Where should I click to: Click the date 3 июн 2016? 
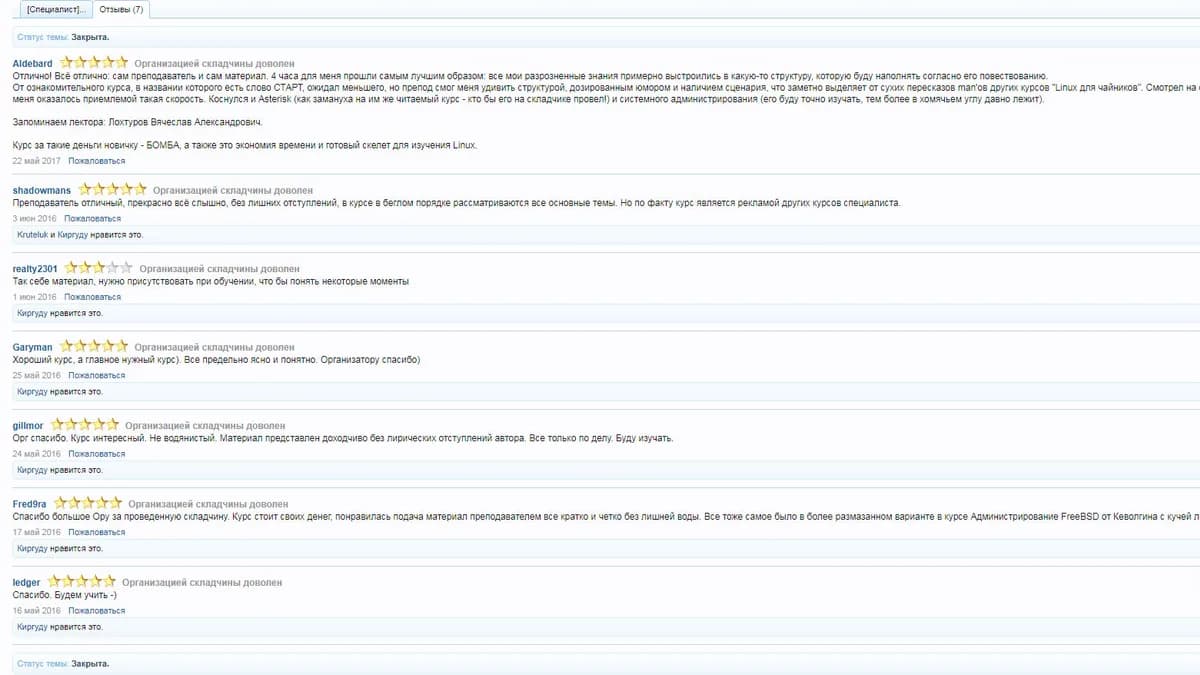pyautogui.click(x=35, y=218)
